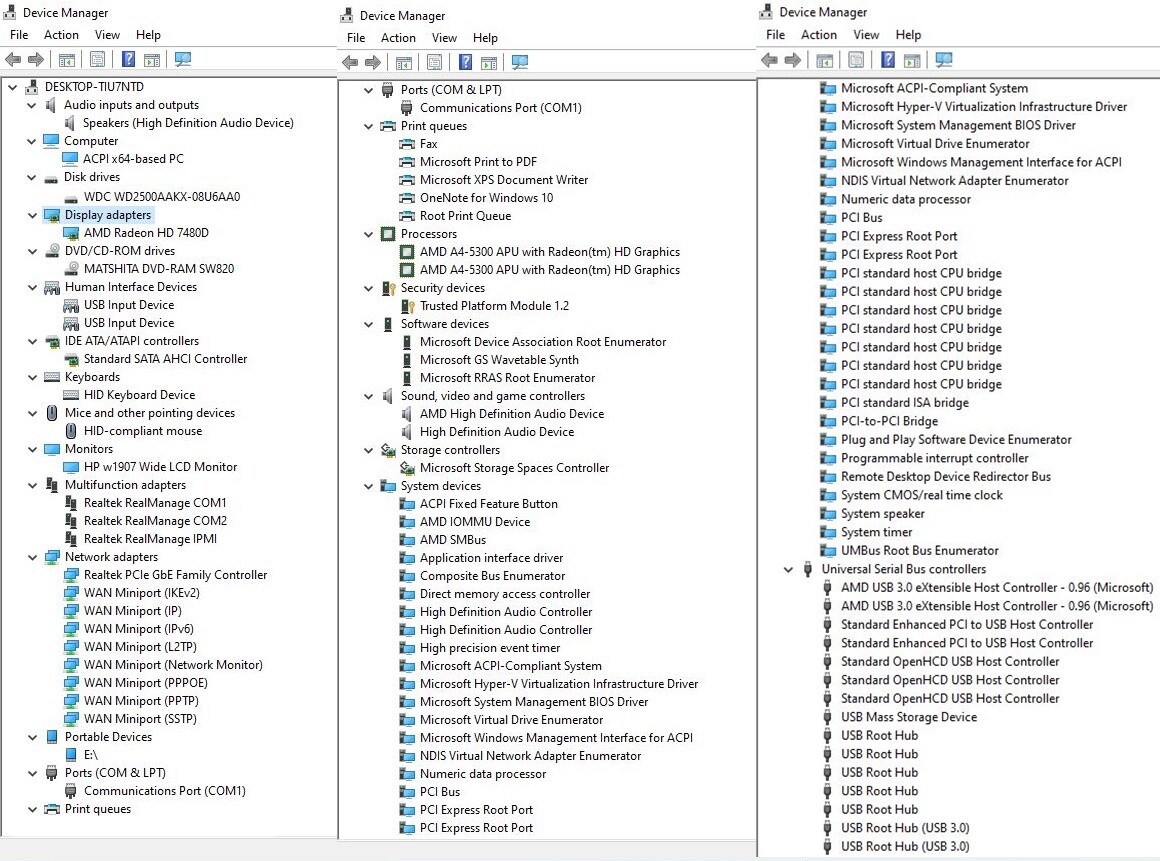Open the View menu in the middle window

(x=445, y=38)
